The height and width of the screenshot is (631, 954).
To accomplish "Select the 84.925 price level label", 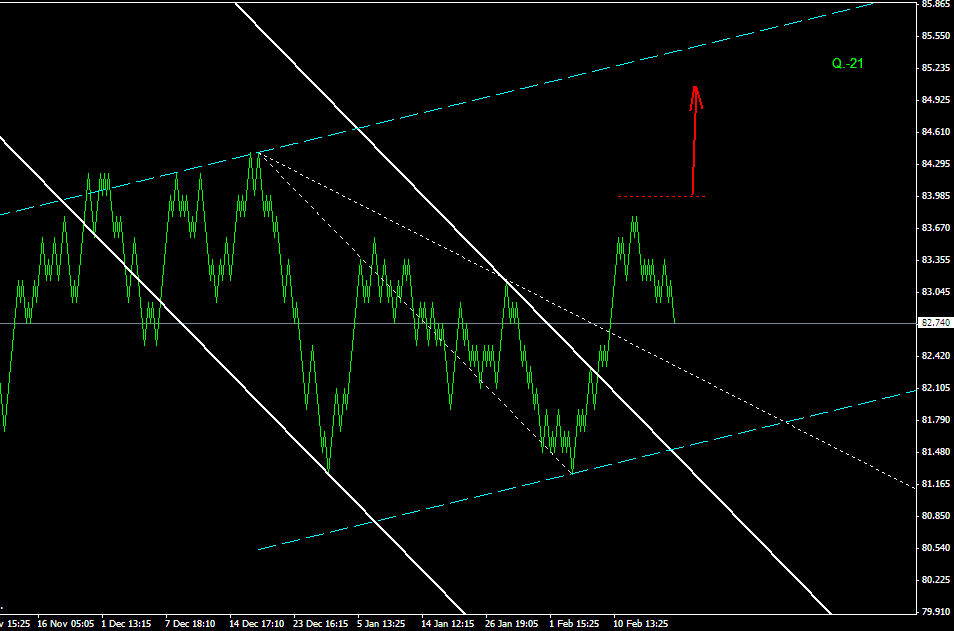I will point(936,100).
